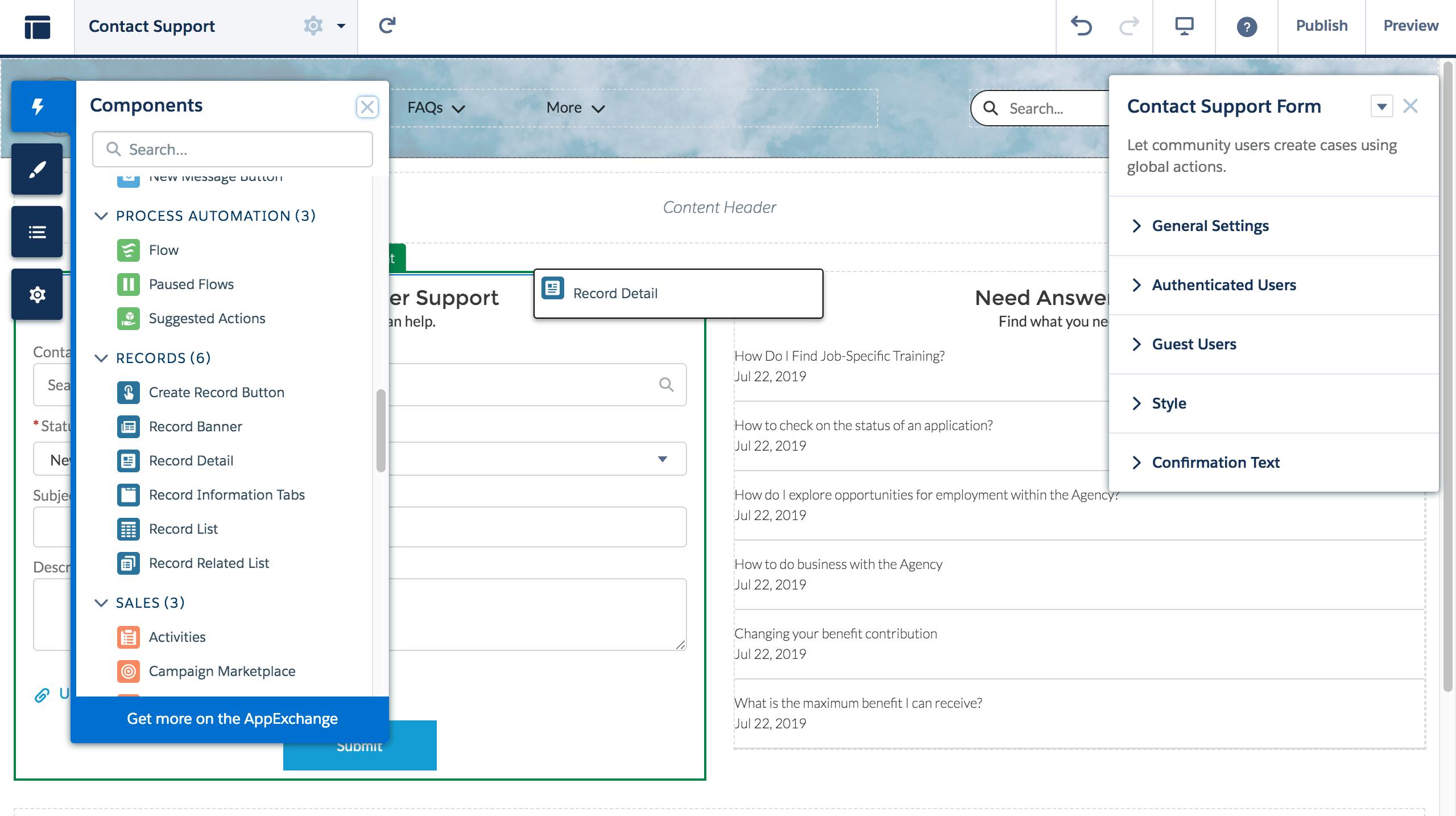
Task: Select the Pencil/Edit tool in sidebar
Action: 37,169
